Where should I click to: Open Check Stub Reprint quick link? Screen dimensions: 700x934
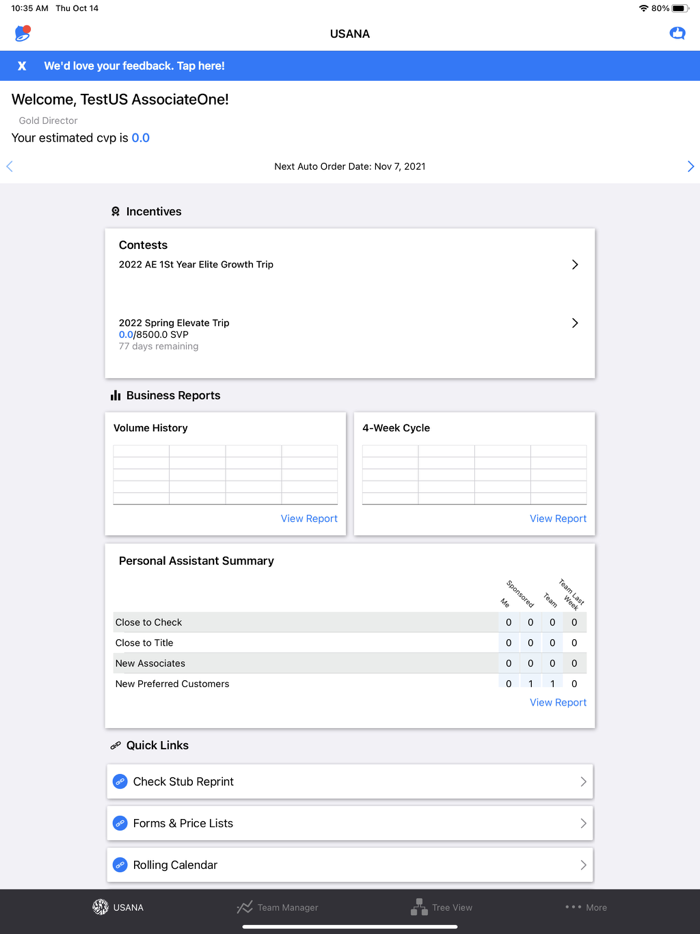point(350,782)
